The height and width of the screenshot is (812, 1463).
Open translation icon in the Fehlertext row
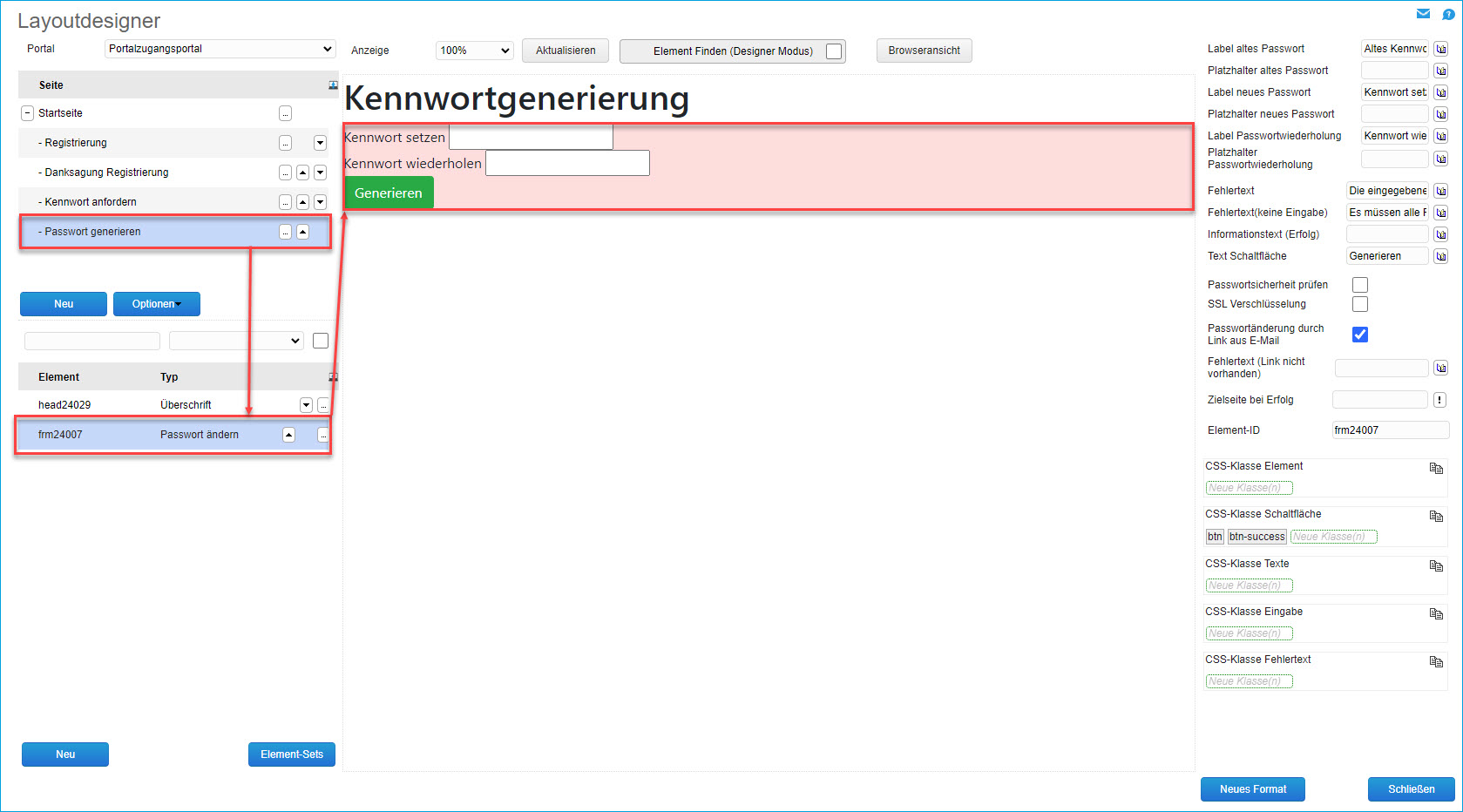[1441, 191]
